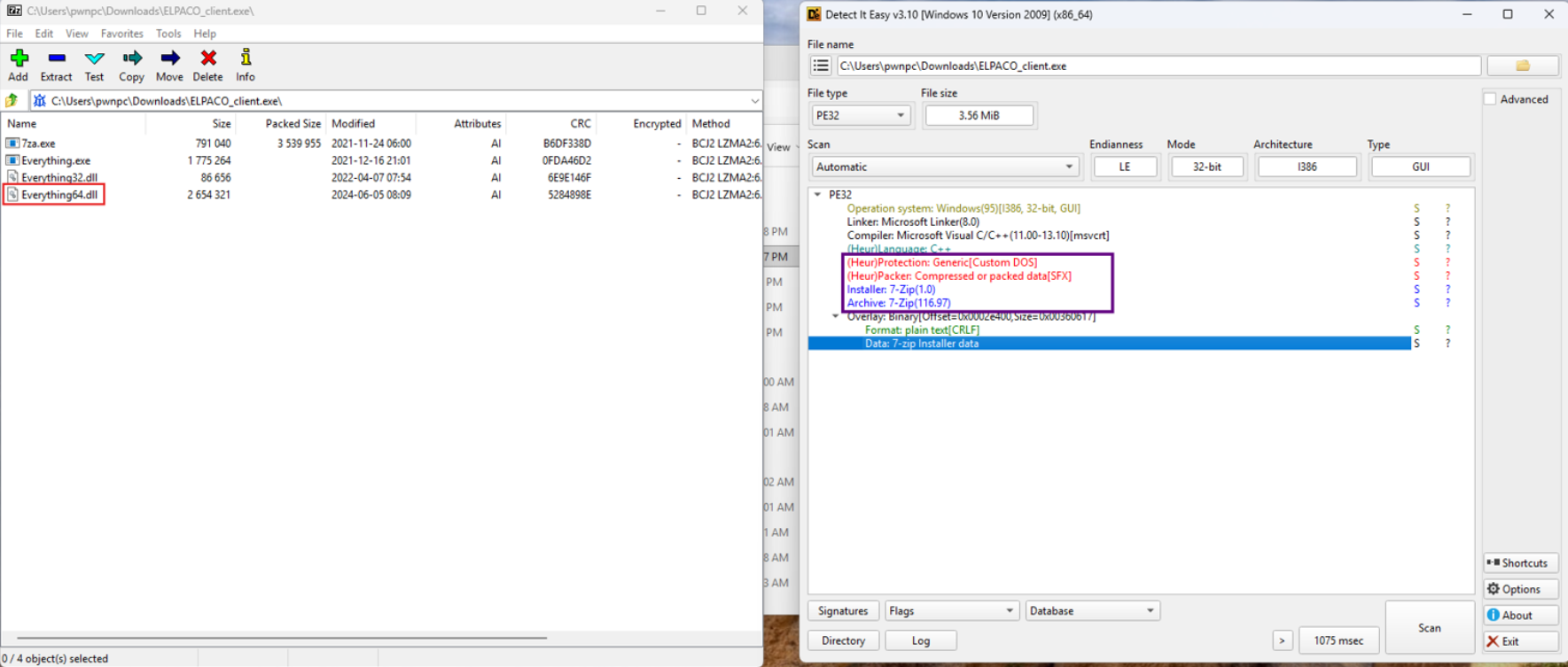This screenshot has width=1568, height=667.
Task: Enable the Advanced checkbox
Action: click(x=1491, y=99)
